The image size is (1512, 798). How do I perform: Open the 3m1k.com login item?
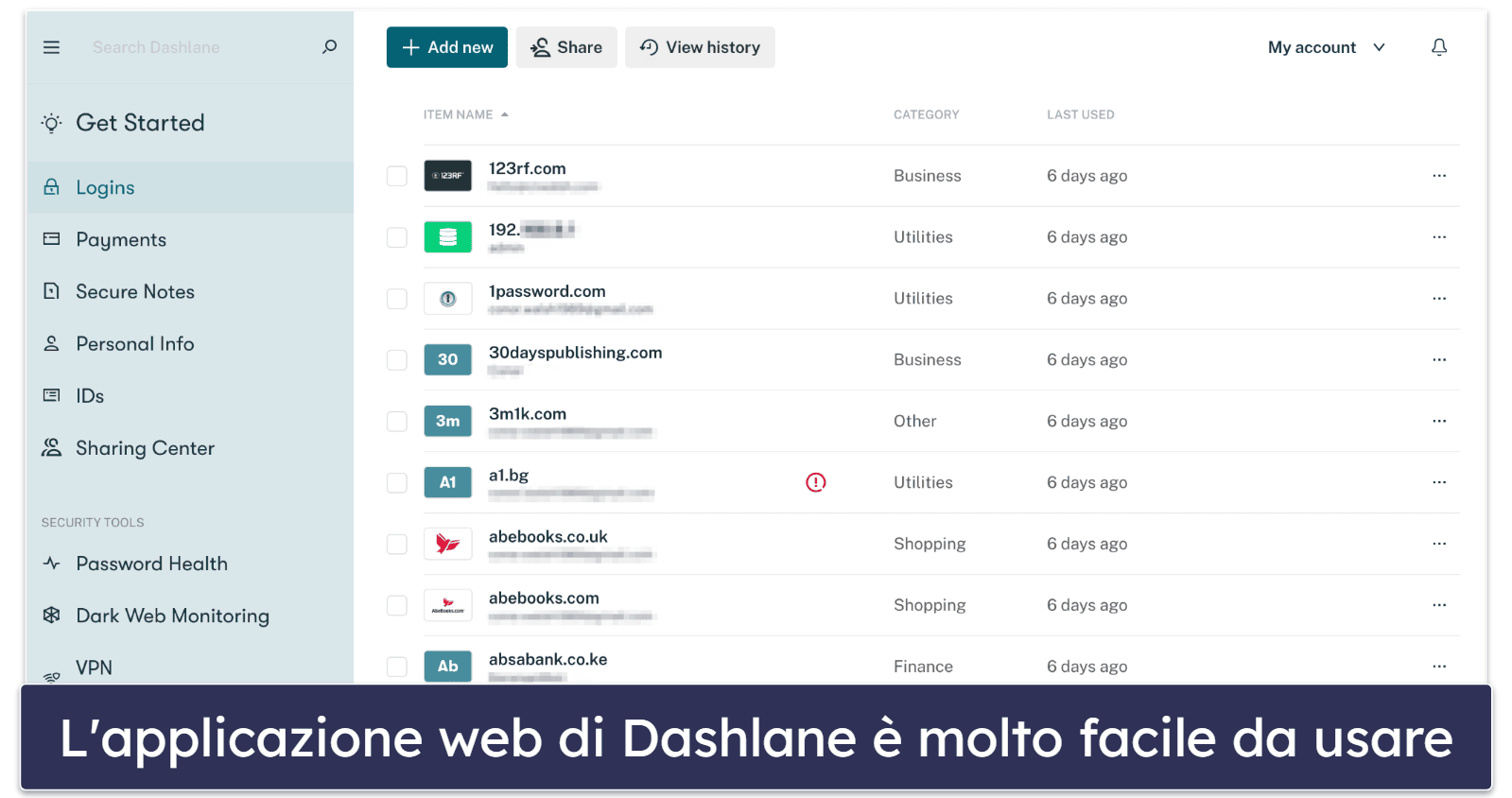point(527,414)
